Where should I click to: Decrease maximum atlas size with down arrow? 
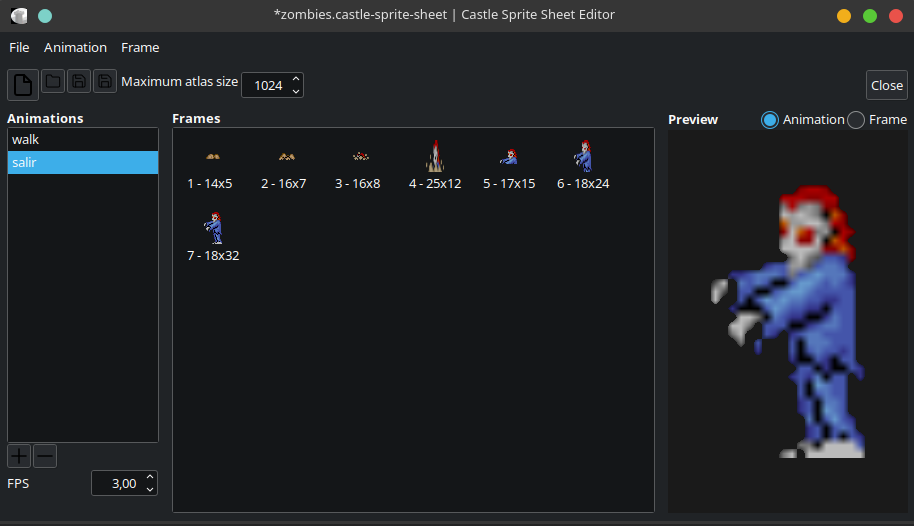(295, 91)
